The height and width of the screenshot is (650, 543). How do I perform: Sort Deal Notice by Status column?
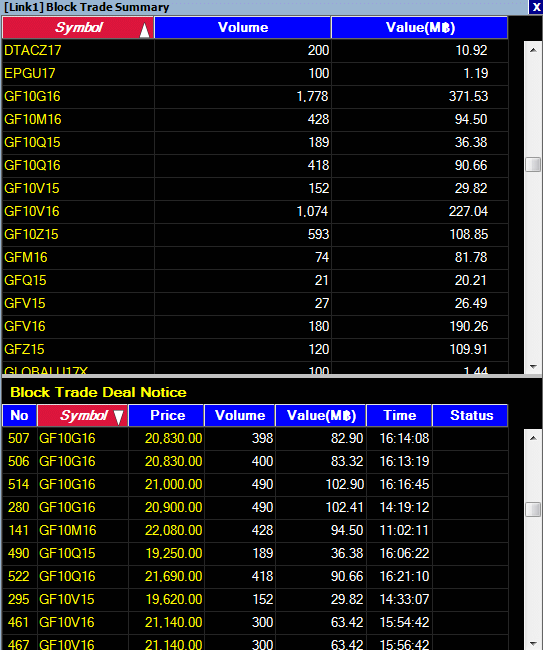click(x=470, y=415)
